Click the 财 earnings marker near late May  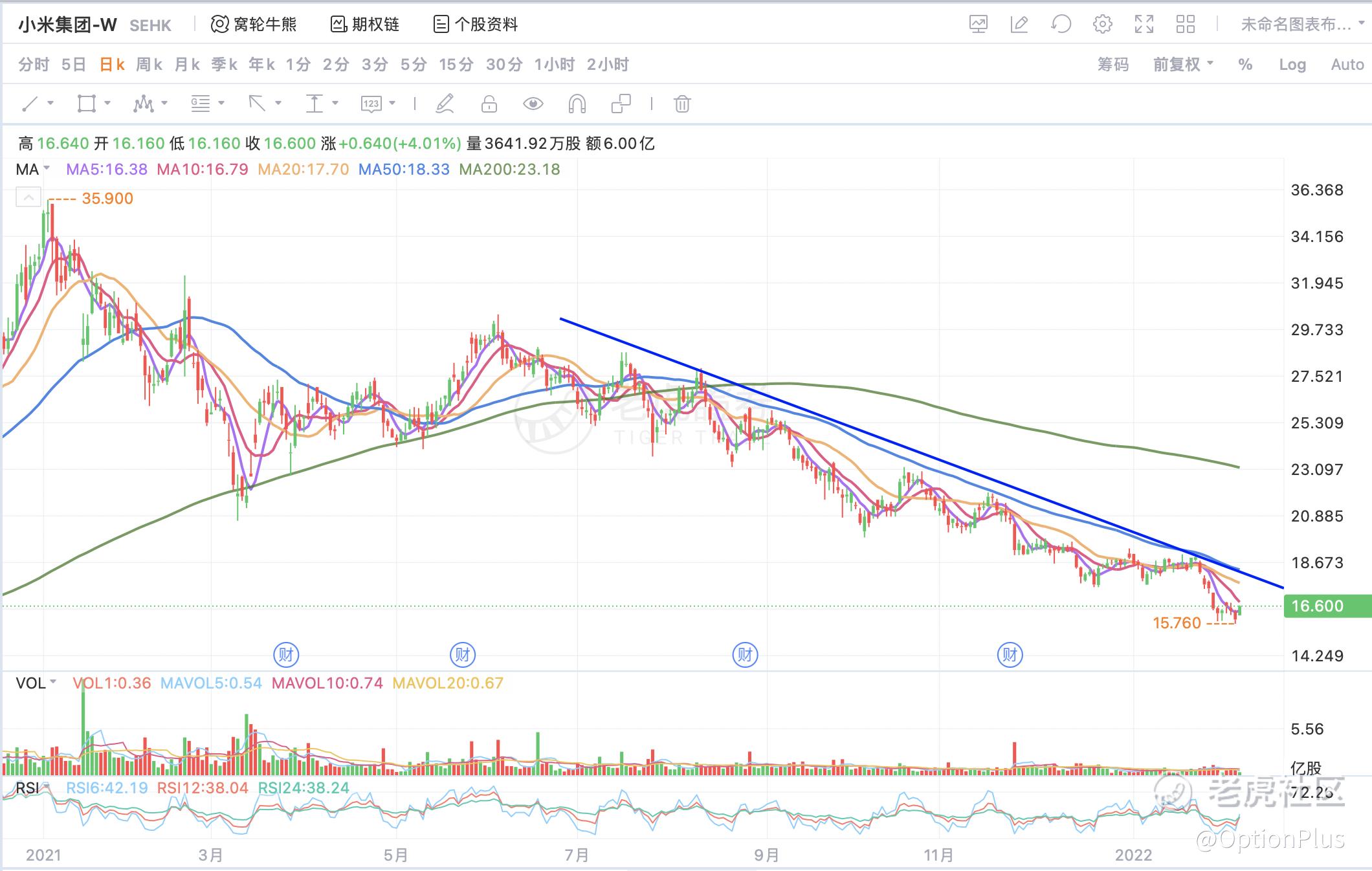click(462, 655)
